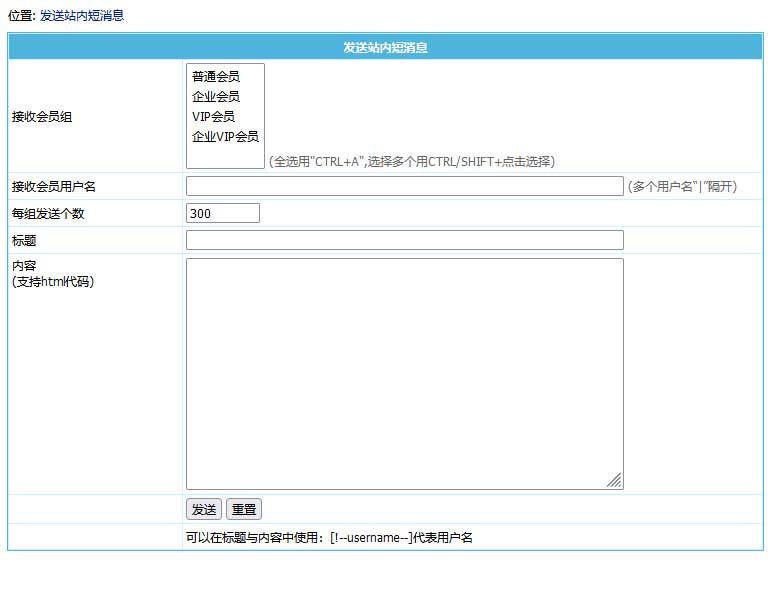Select 企业会员 in the member group list
Viewport: 770px width, 595px height.
pyautogui.click(x=215, y=97)
